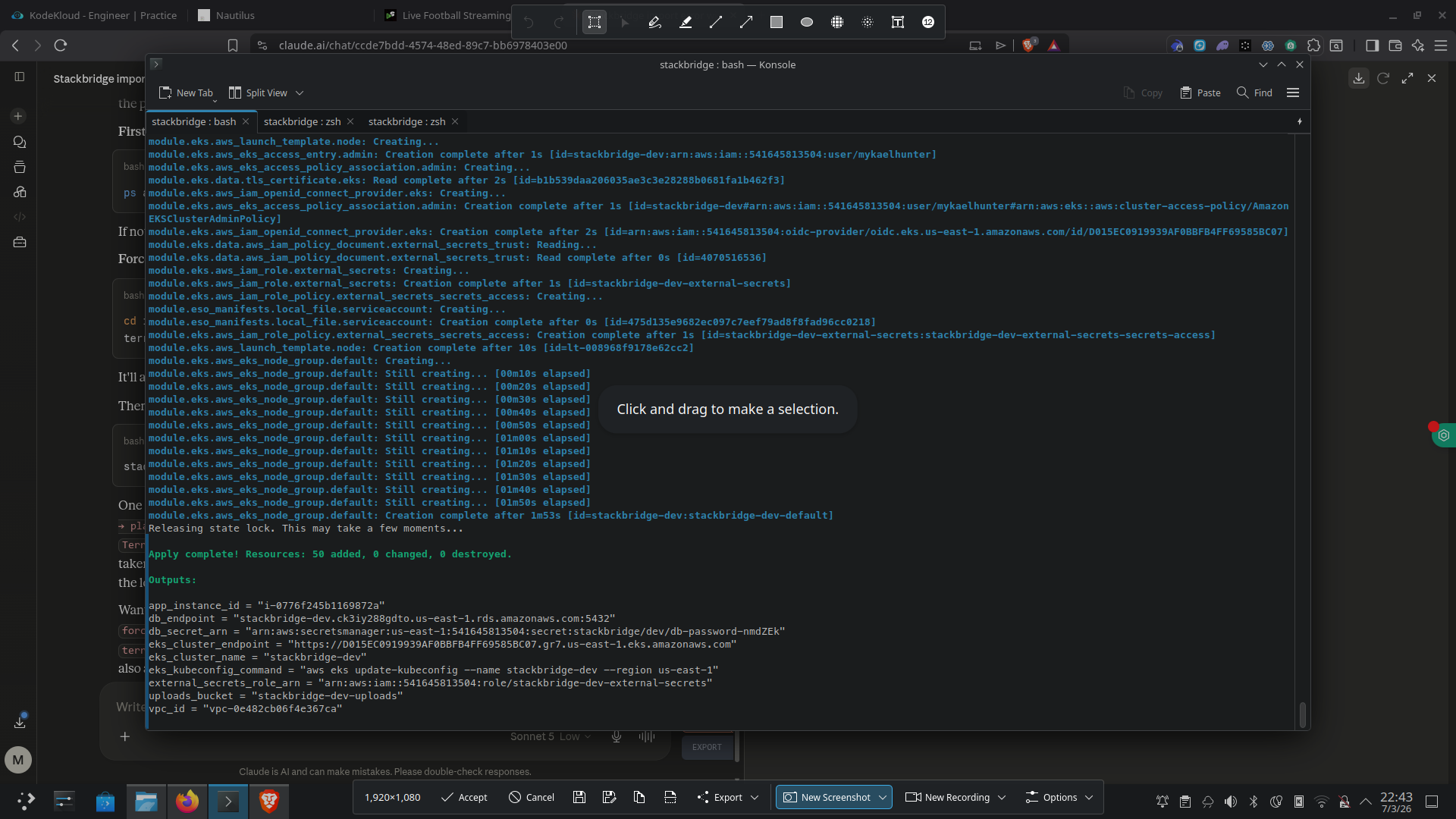Open the volume control in system tray
Screen dimensions: 1456x819
[1230, 802]
